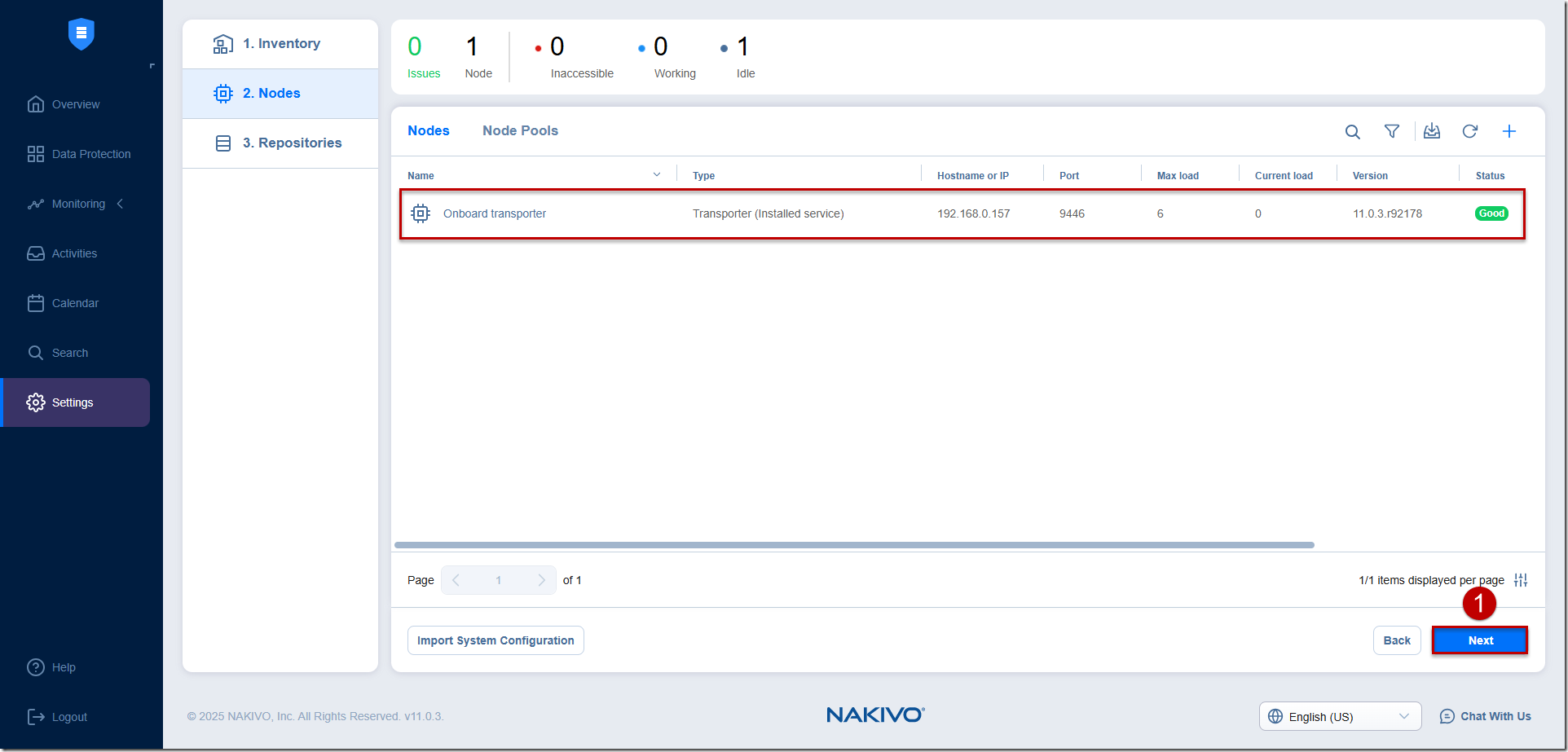
Task: Click the Next button
Action: [1480, 640]
